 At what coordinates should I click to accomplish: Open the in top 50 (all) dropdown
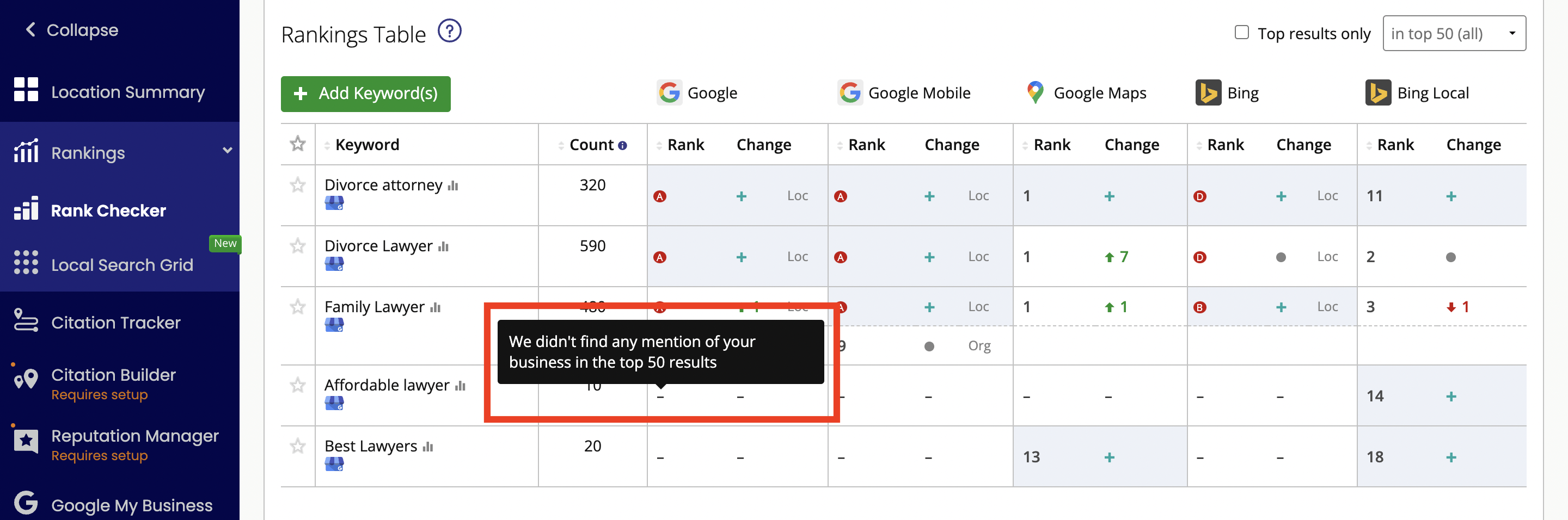coord(1454,33)
